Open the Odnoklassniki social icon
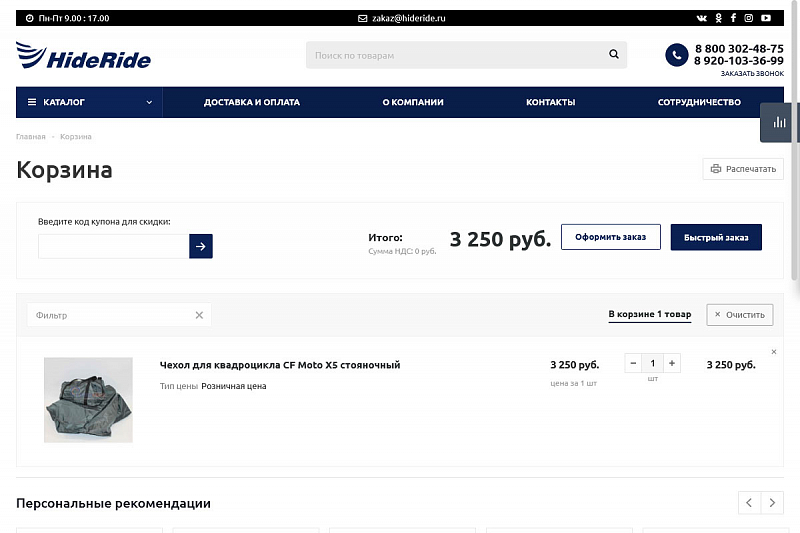 click(x=718, y=18)
